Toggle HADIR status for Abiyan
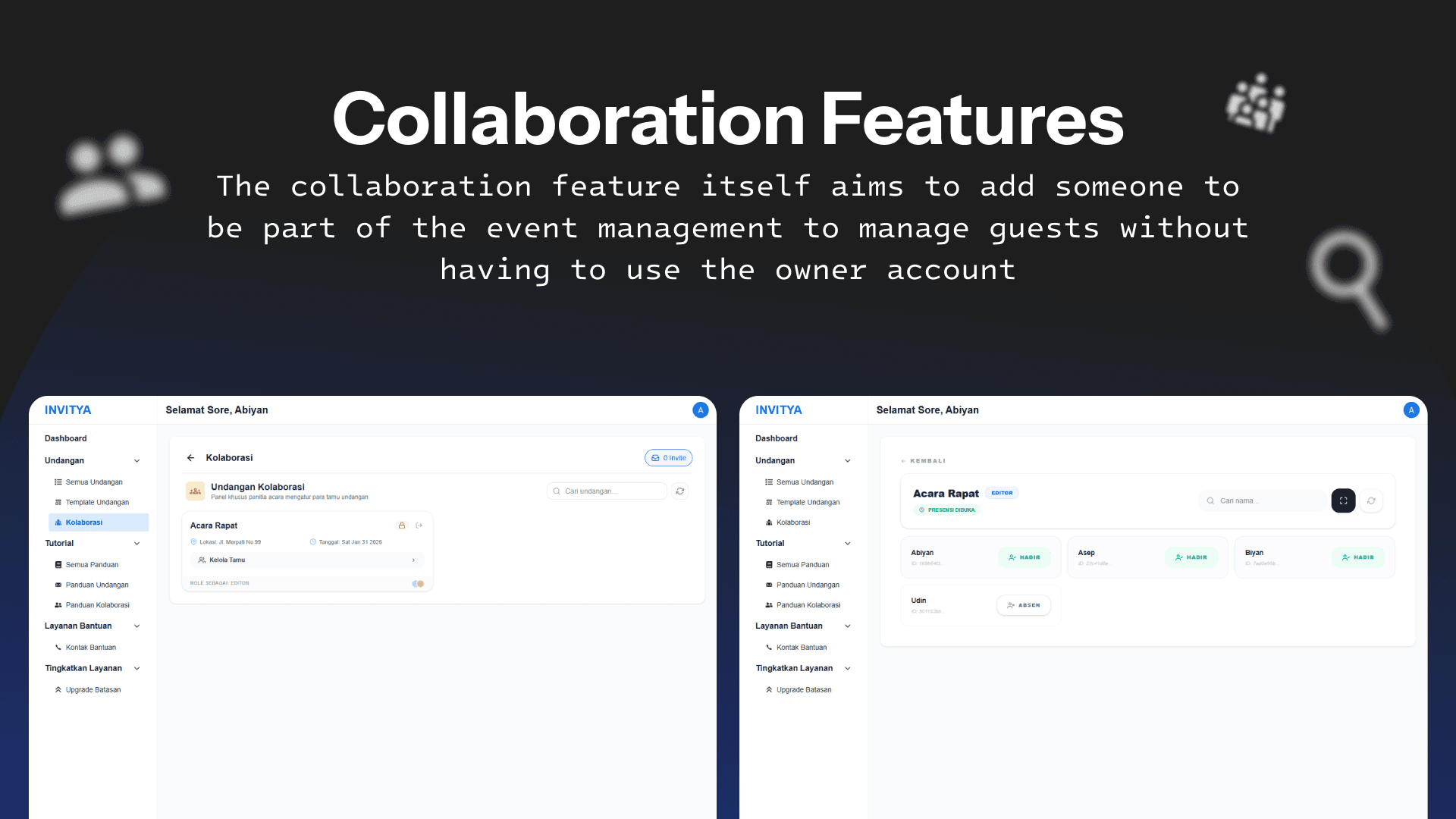The height and width of the screenshot is (819, 1456). click(x=1024, y=557)
